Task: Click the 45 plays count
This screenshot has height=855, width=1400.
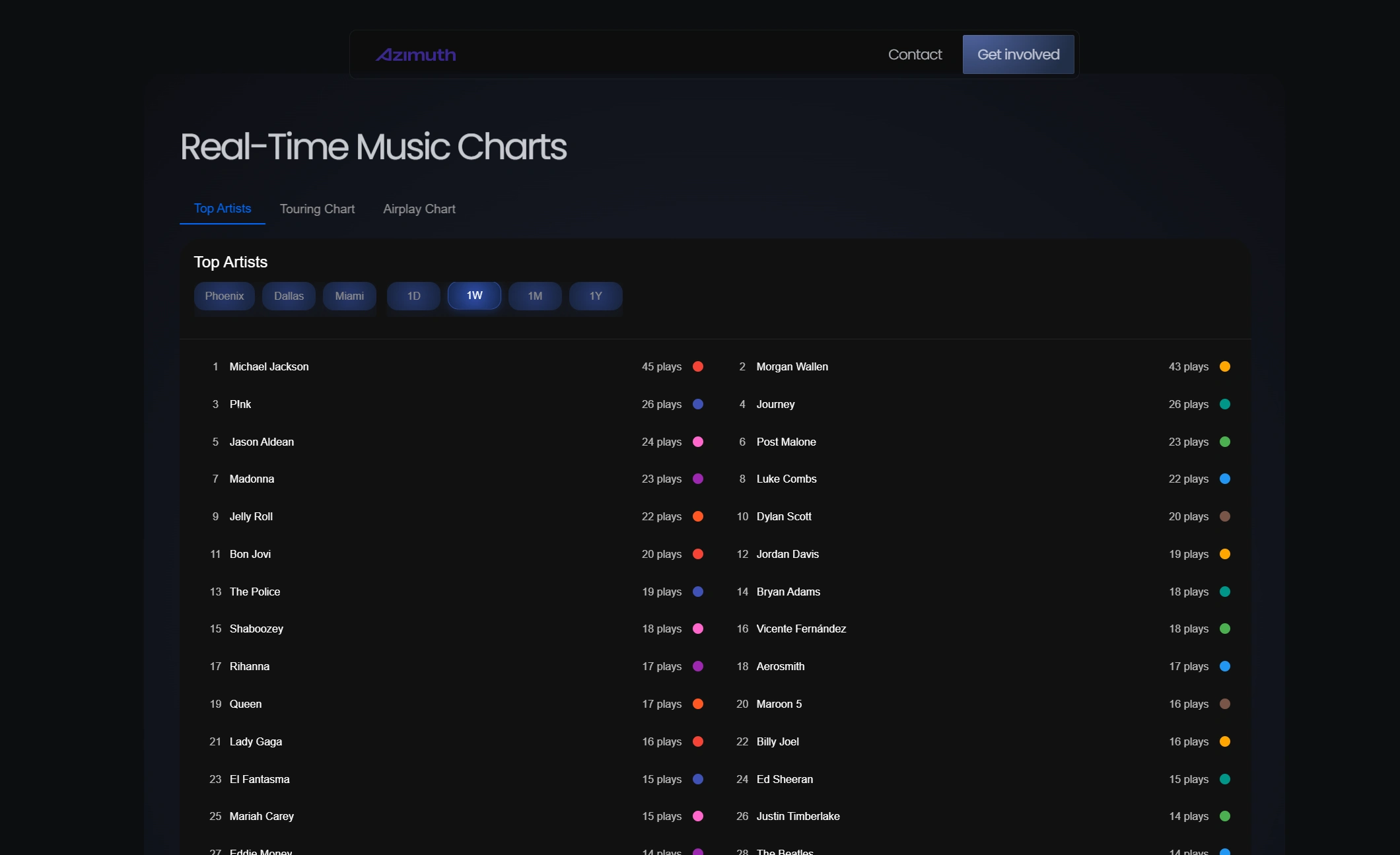Action: pos(662,366)
